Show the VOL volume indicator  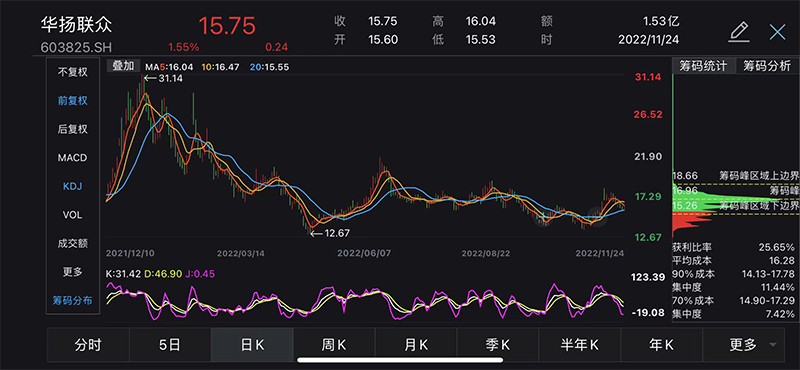(x=72, y=215)
